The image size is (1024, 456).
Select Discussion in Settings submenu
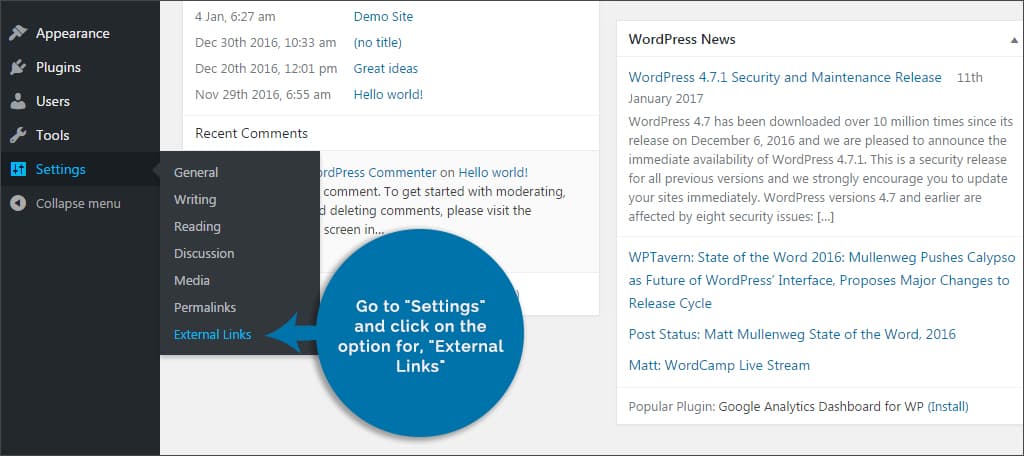pos(204,253)
